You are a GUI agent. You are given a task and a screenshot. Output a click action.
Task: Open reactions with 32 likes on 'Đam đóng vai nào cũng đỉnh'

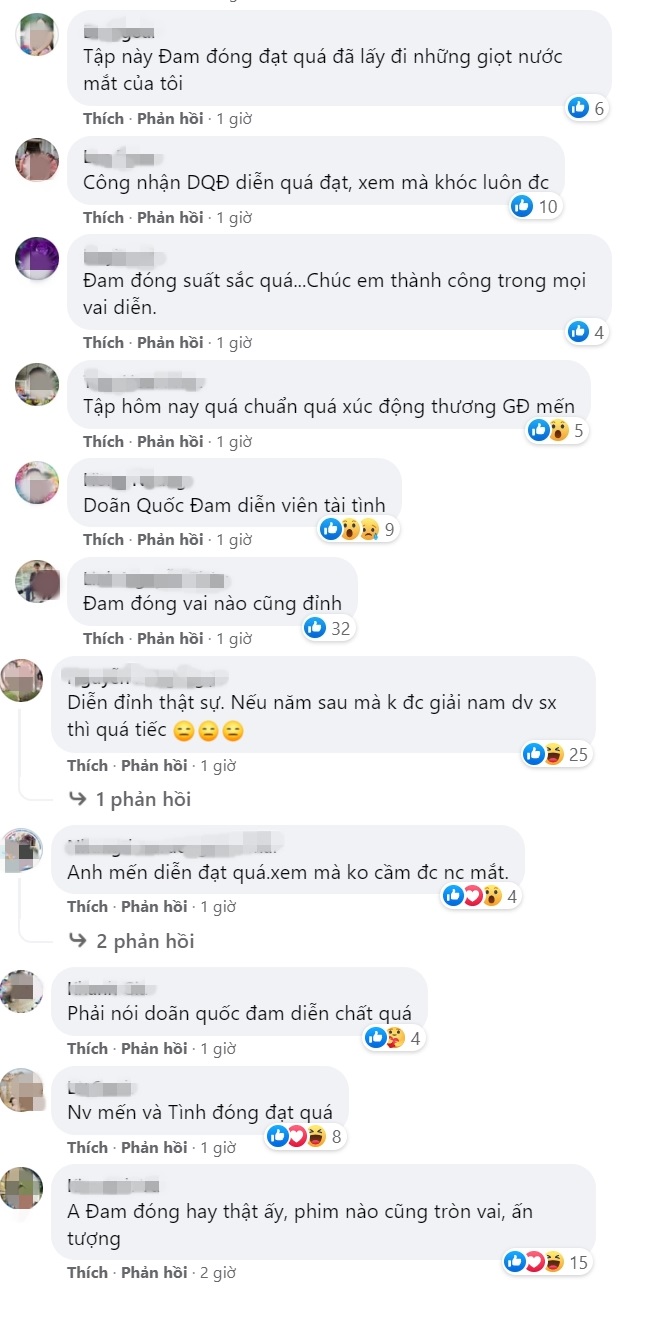(x=328, y=628)
